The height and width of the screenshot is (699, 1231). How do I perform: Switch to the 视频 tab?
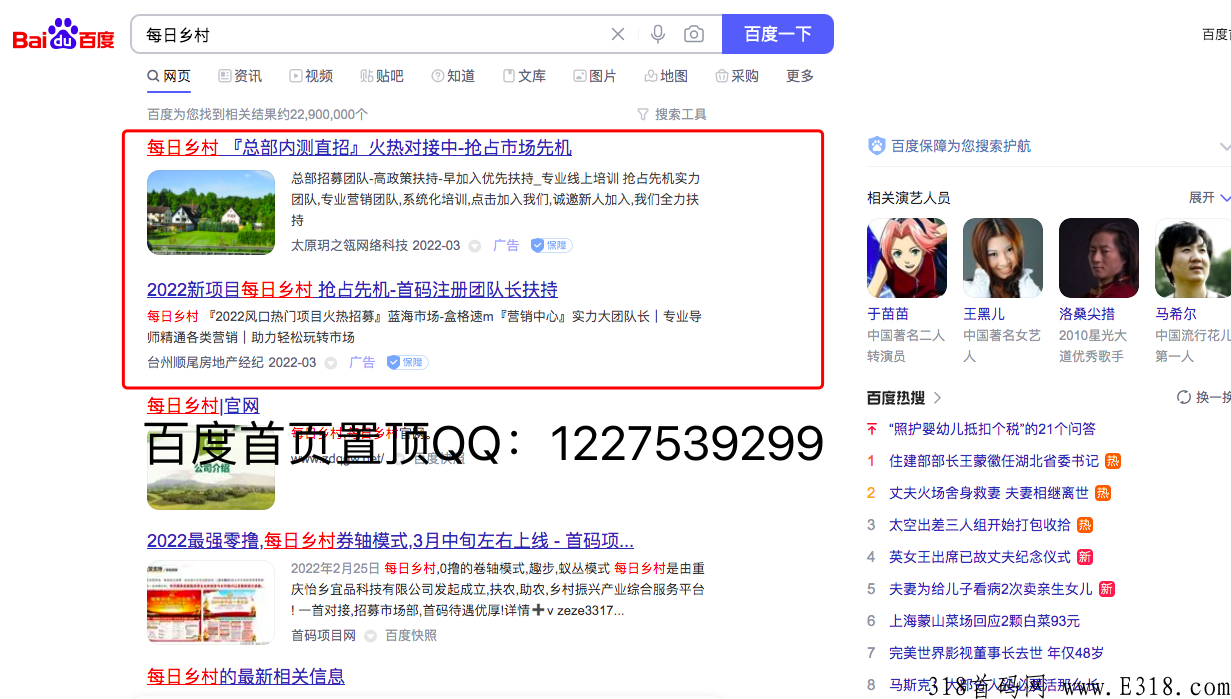(x=311, y=76)
